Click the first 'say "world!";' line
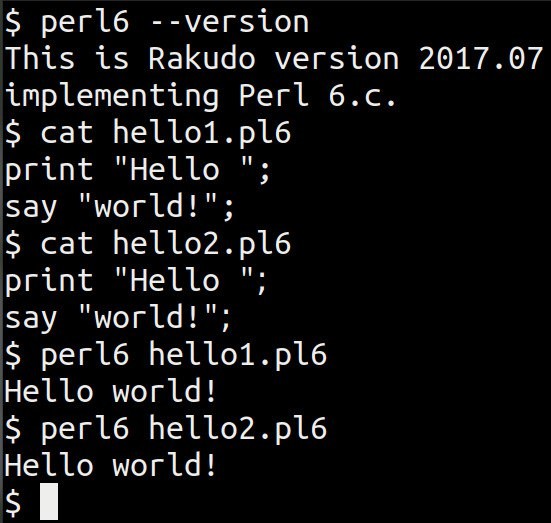The height and width of the screenshot is (523, 551). pyautogui.click(x=119, y=207)
